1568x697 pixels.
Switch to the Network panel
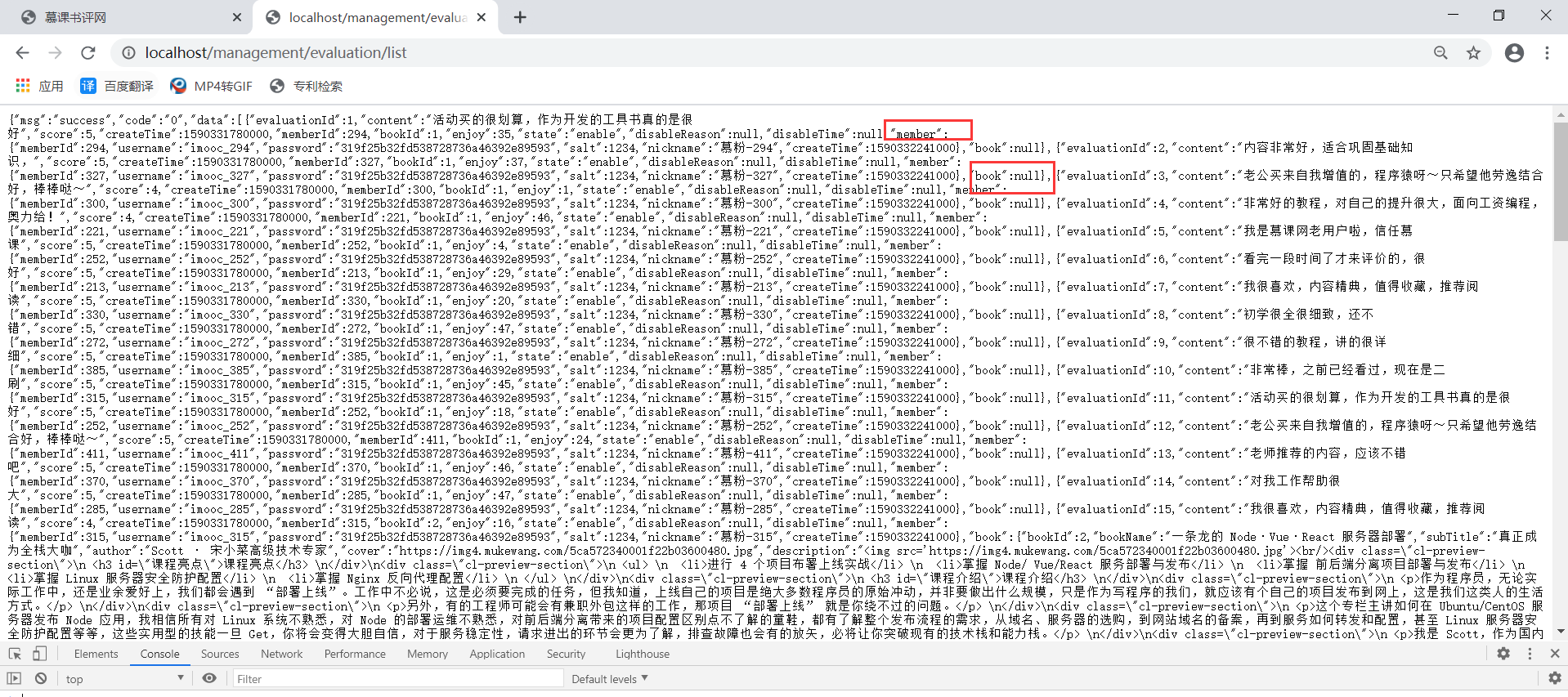pos(281,654)
